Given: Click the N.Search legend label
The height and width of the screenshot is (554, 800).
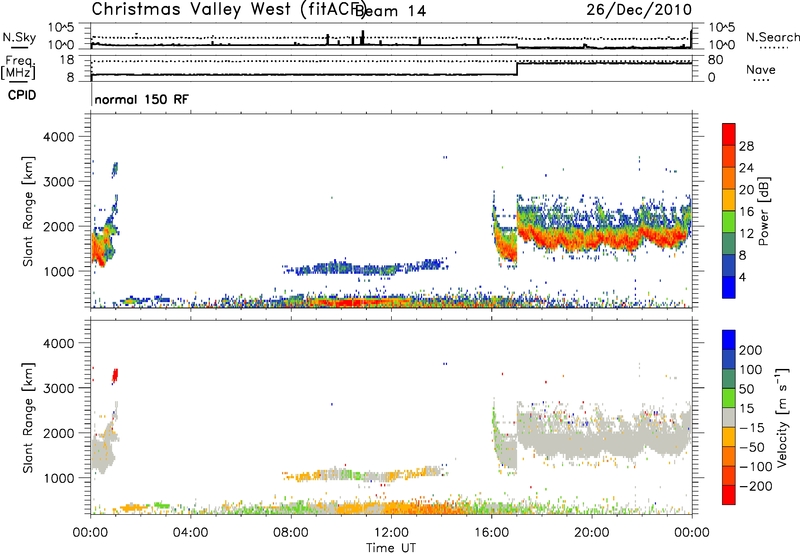Looking at the screenshot, I should tap(772, 37).
